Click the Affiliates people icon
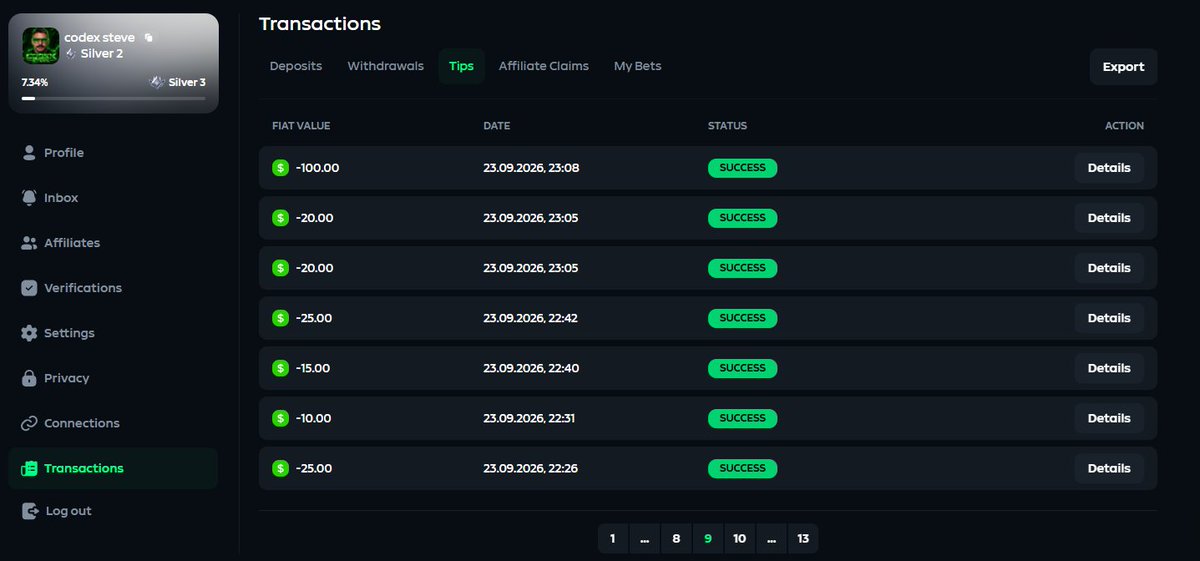 (x=29, y=243)
